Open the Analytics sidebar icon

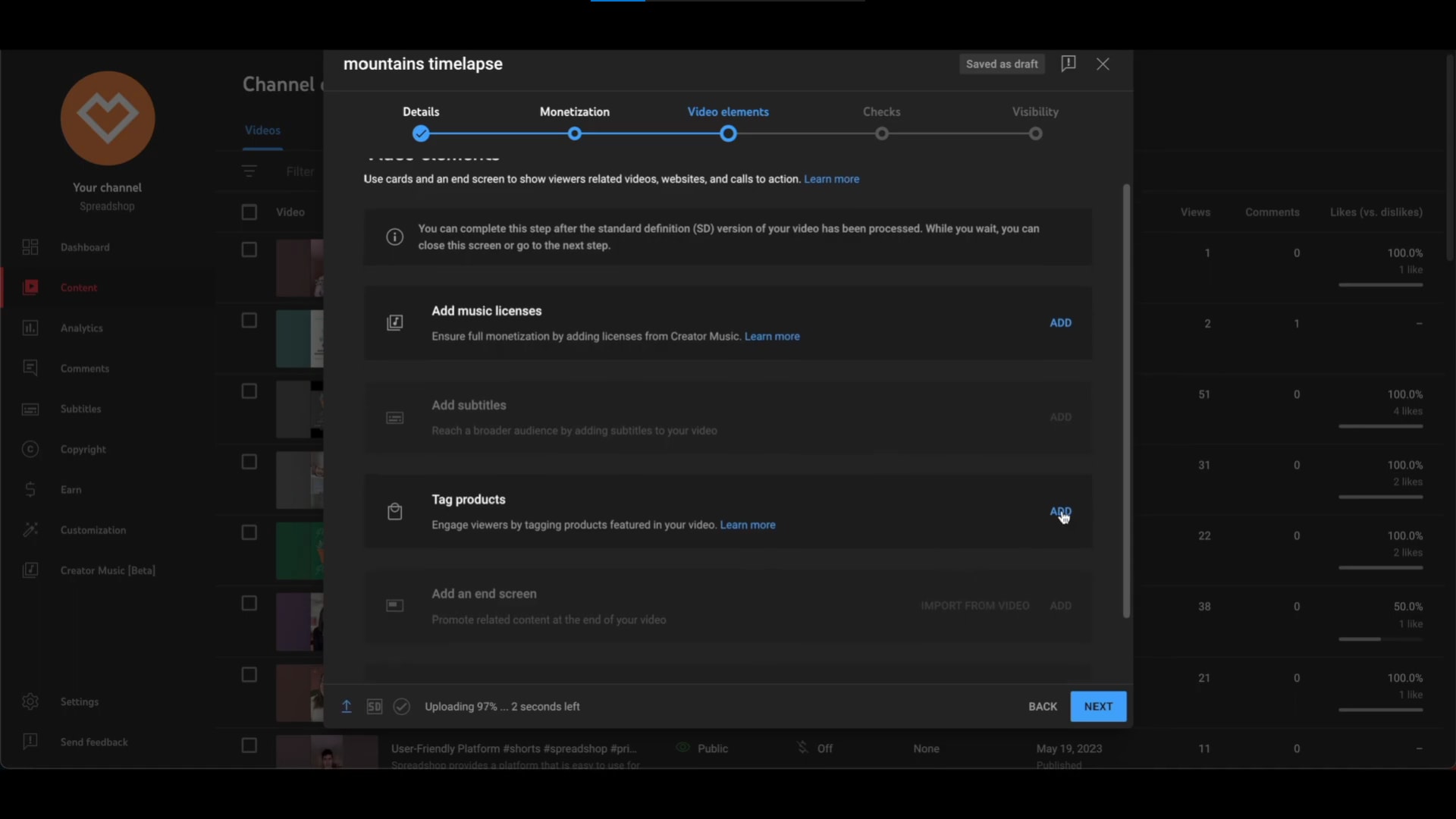[x=30, y=328]
